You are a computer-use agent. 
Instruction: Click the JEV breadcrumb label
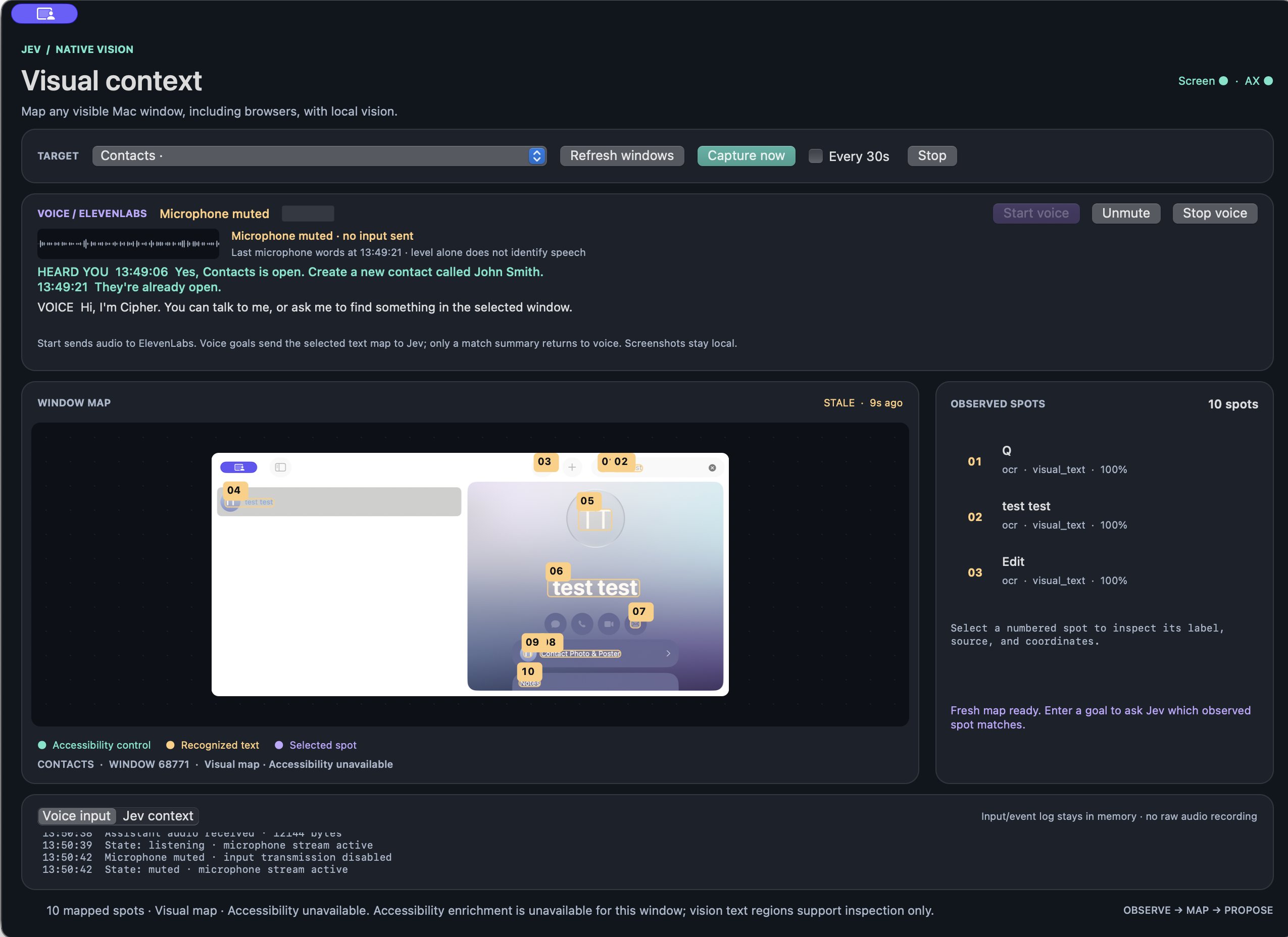coord(31,49)
